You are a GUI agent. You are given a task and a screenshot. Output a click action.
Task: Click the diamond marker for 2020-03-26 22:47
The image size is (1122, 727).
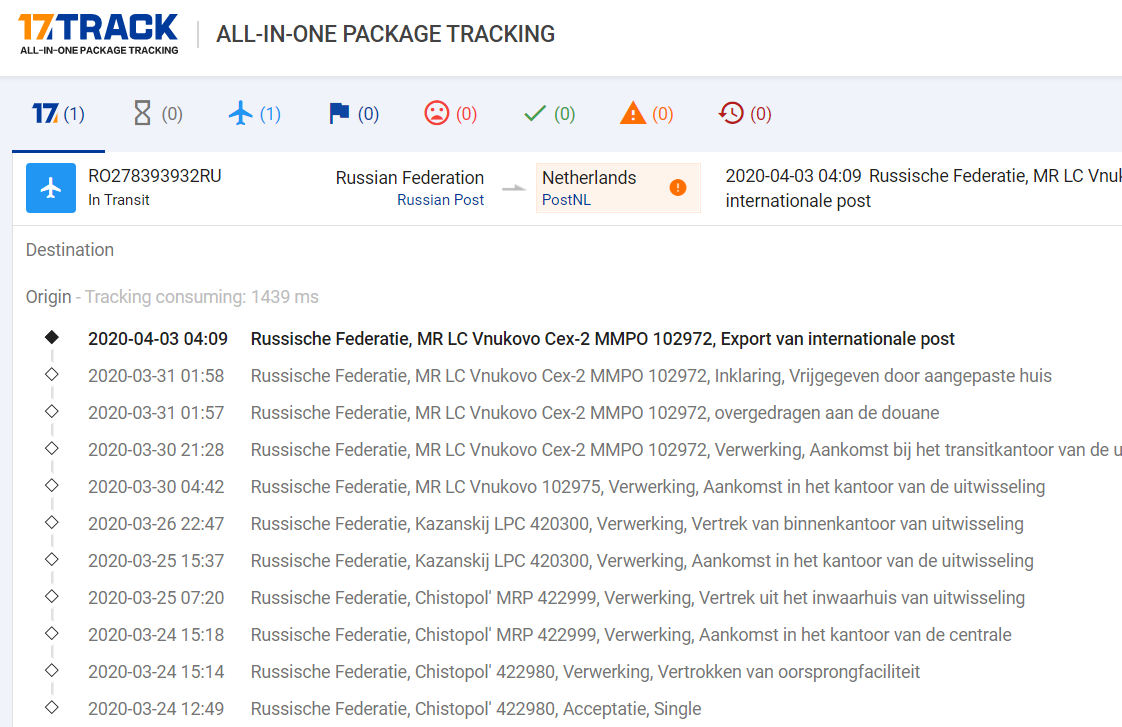tap(52, 522)
